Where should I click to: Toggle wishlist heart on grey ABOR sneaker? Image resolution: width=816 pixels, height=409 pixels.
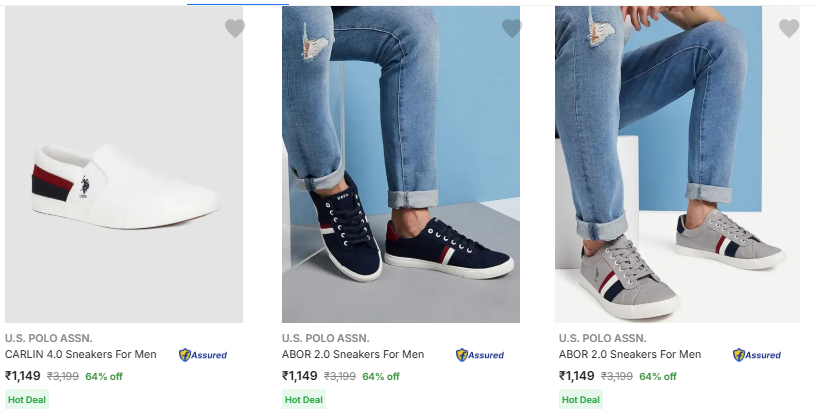(789, 29)
